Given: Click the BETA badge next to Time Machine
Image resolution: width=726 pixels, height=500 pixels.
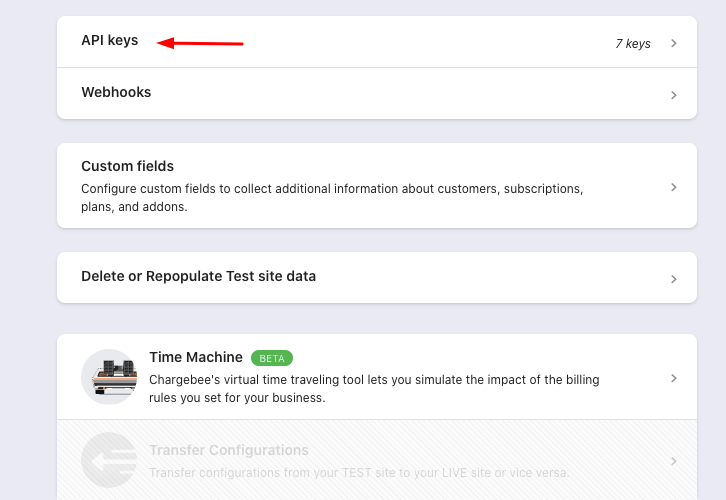Looking at the screenshot, I should click(x=272, y=358).
